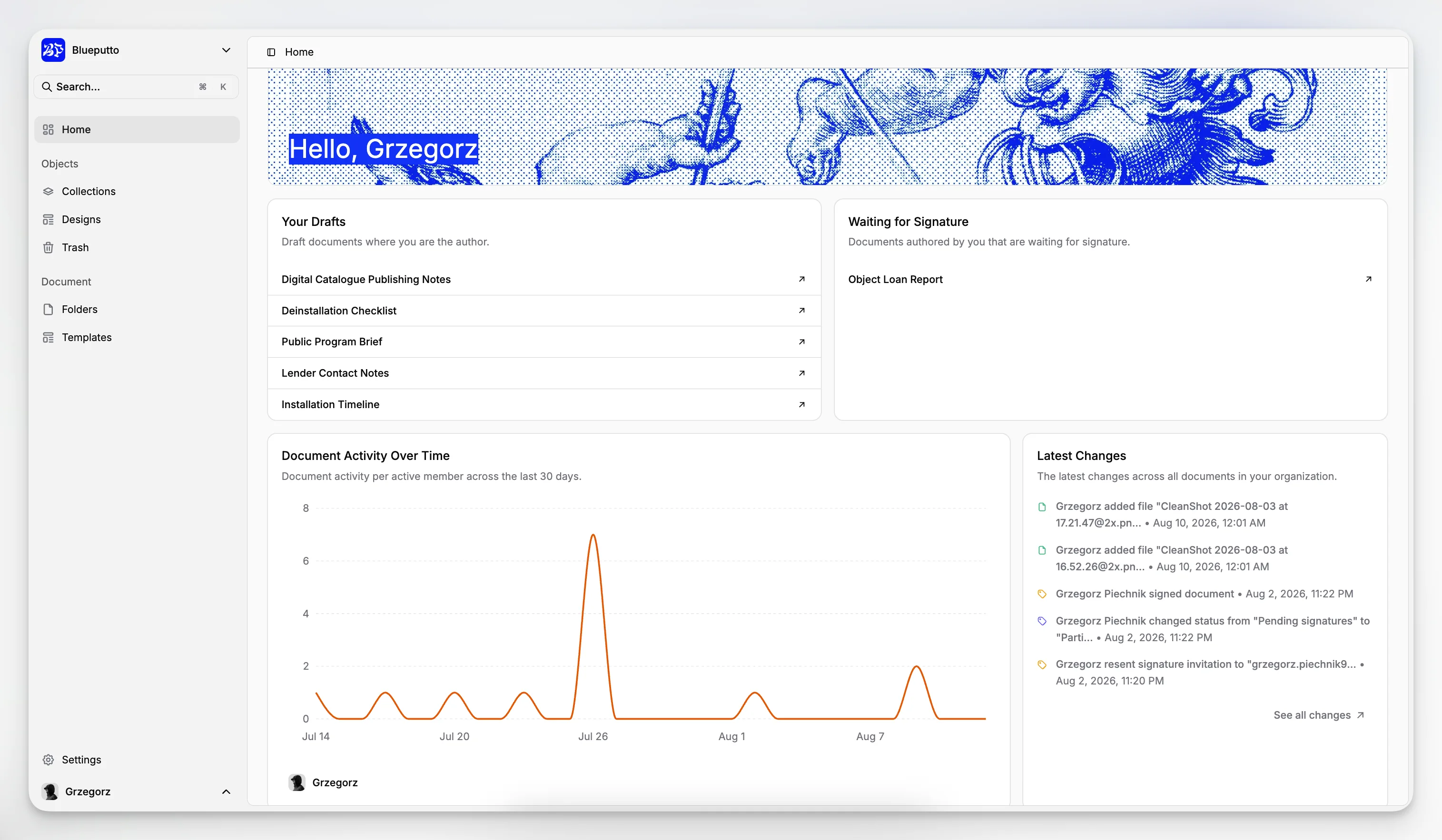Click the Settings gear icon
The image size is (1442, 840).
(48, 759)
